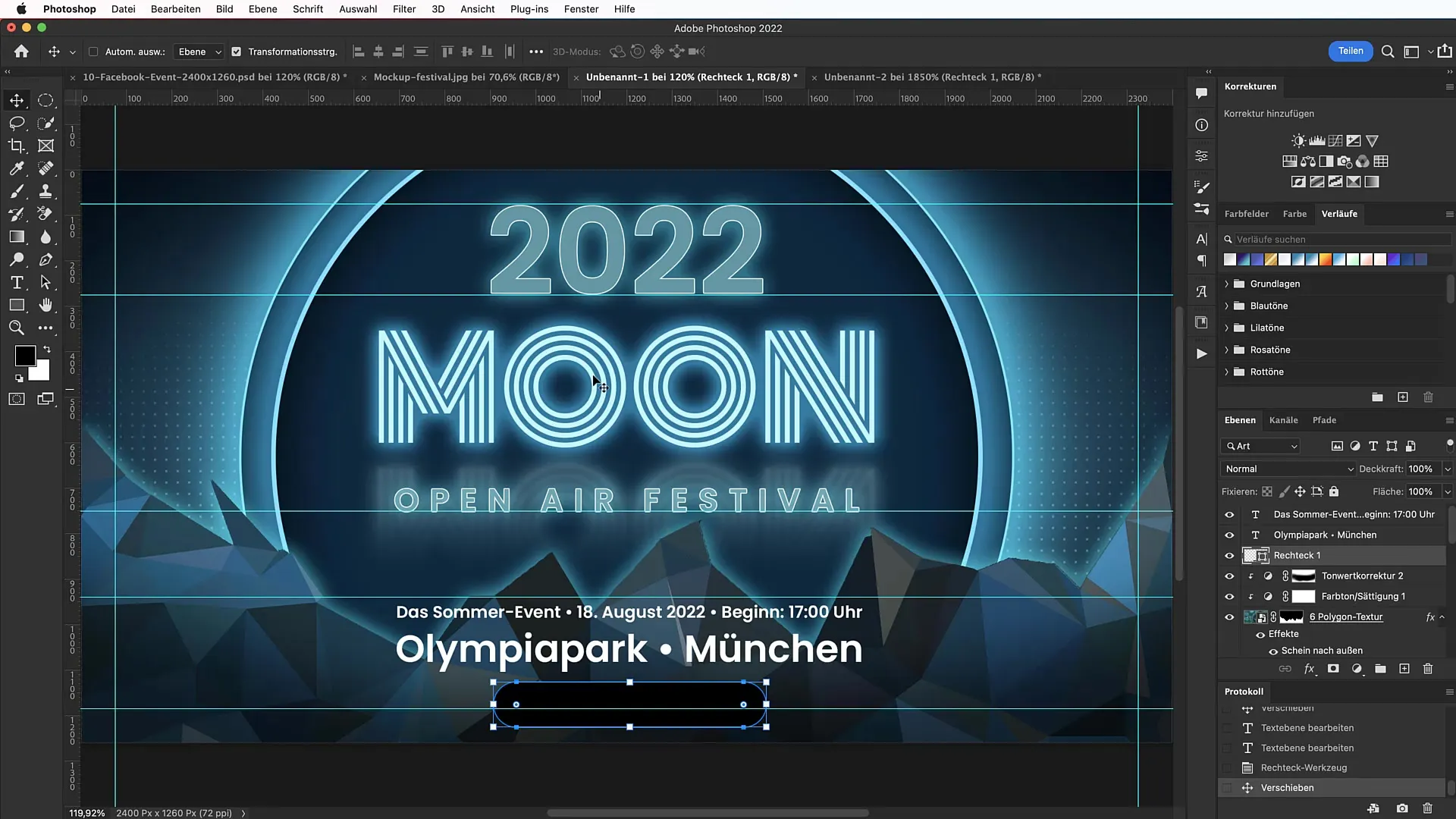Open the Ebene menu

262,9
